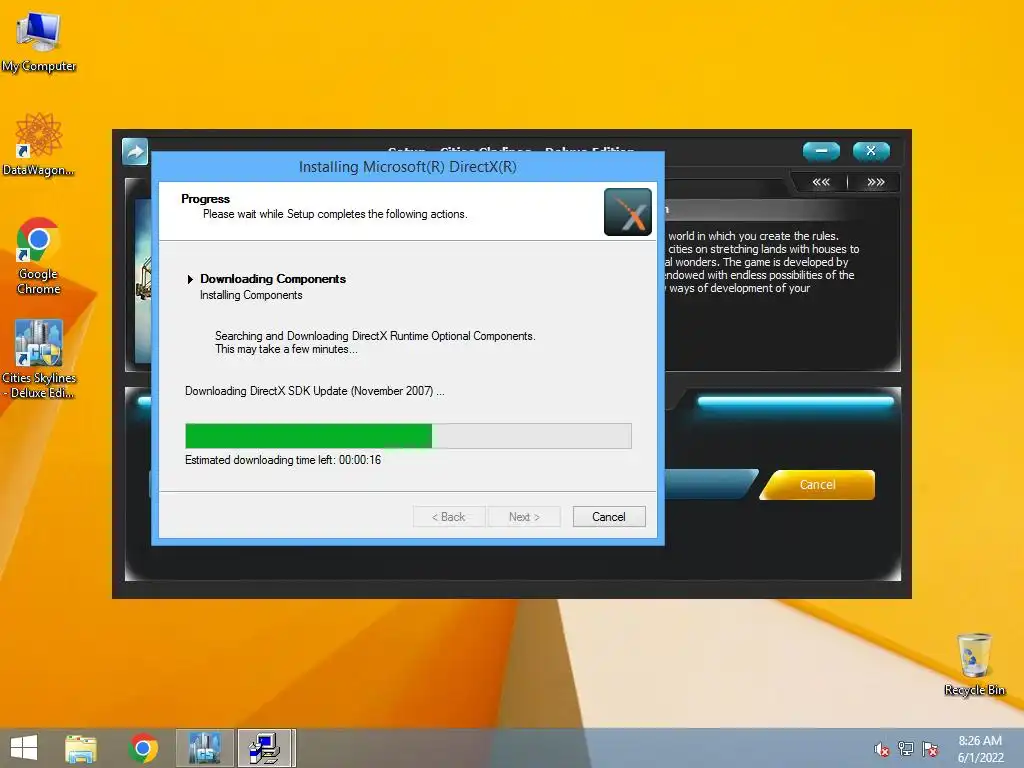This screenshot has width=1024, height=768.
Task: Open Chrome from the taskbar
Action: pos(144,748)
